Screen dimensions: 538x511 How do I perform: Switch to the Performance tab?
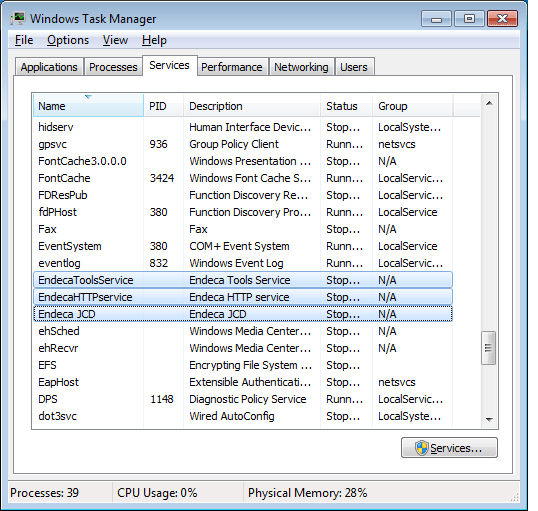[232, 67]
